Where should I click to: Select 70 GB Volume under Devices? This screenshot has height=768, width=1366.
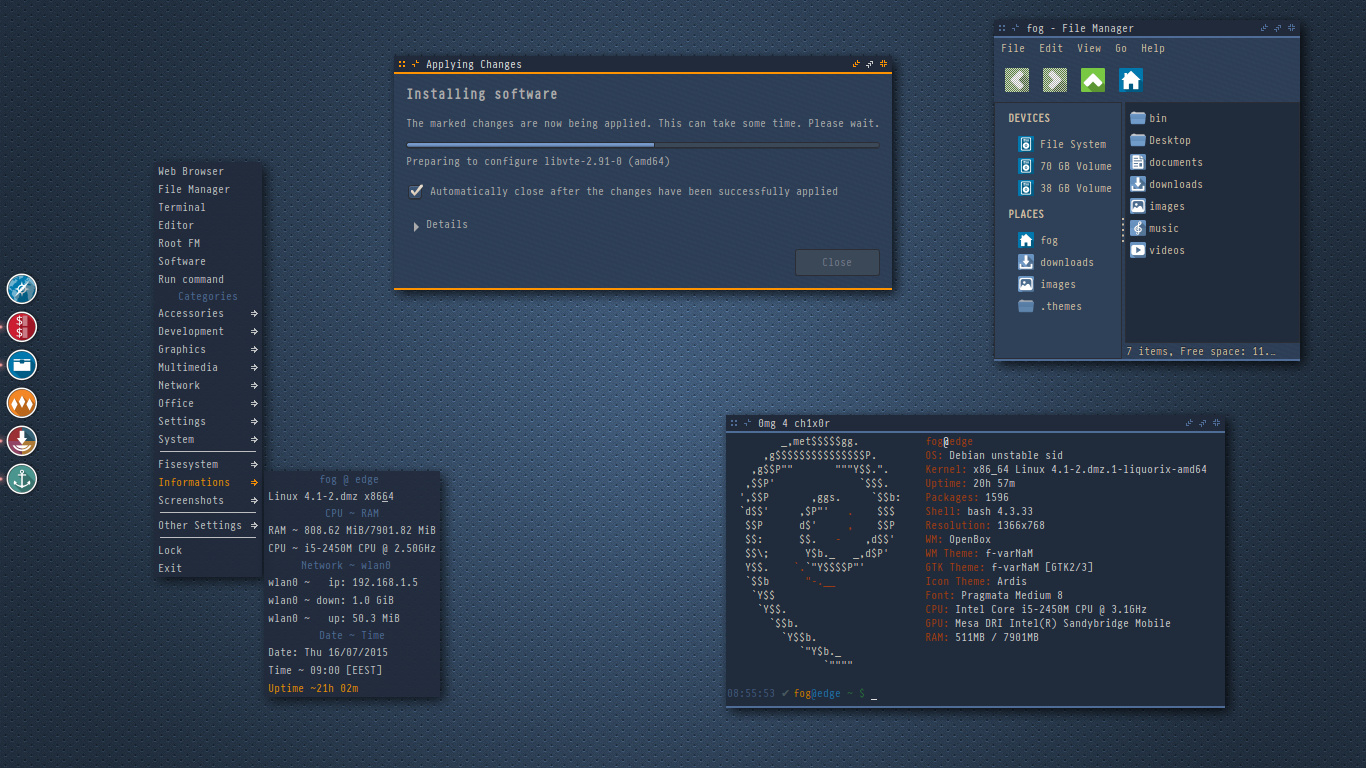pyautogui.click(x=1075, y=166)
